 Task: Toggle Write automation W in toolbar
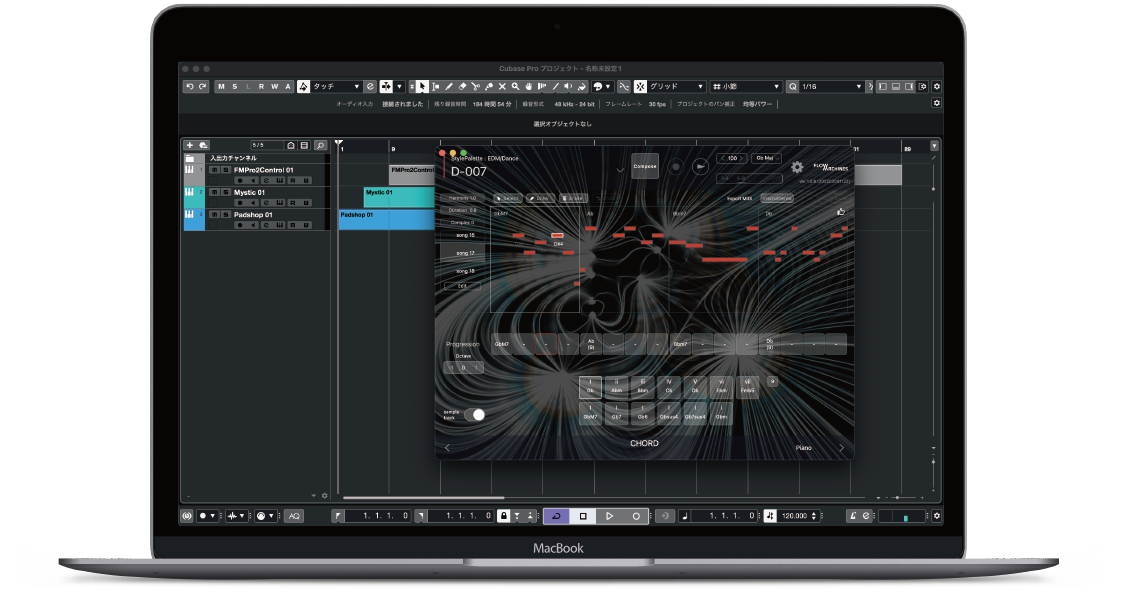click(x=275, y=87)
